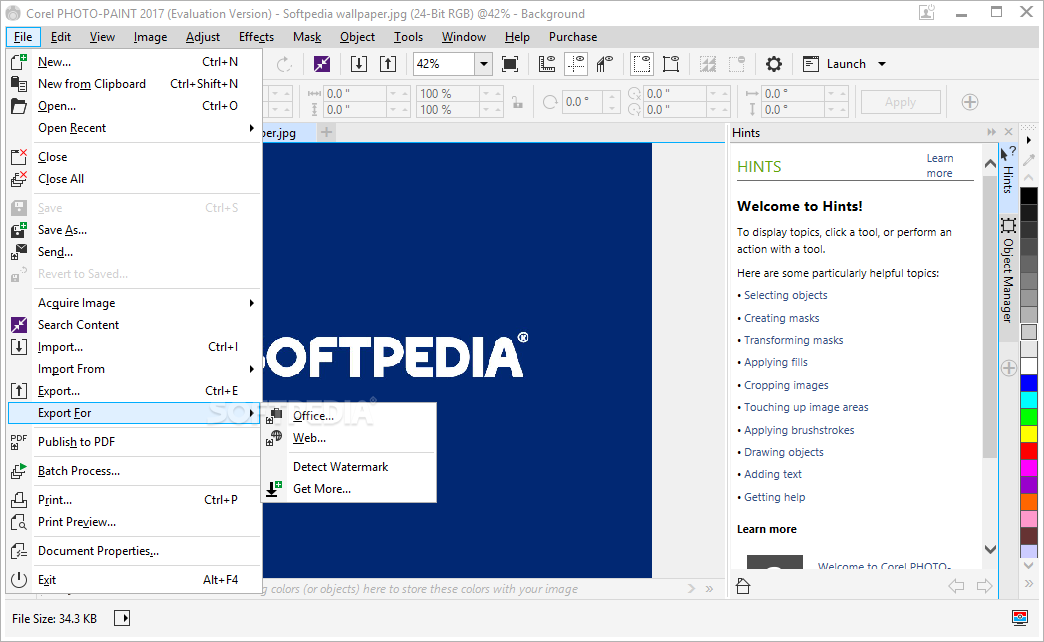Screen dimensions: 1044x642
Task: Click the Batch Process icon
Action: coord(19,471)
